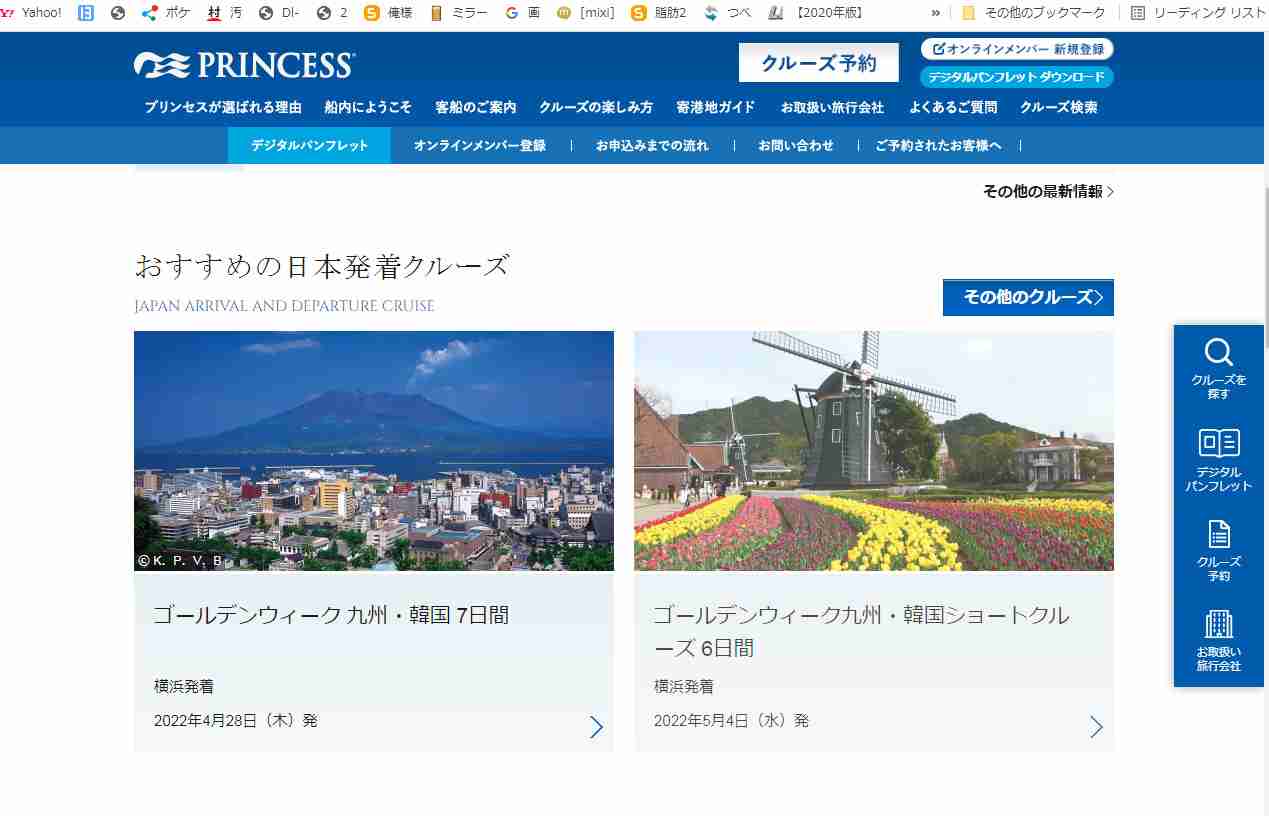This screenshot has width=1269, height=816.
Task: Open the ミラー bookmark
Action: (x=458, y=13)
